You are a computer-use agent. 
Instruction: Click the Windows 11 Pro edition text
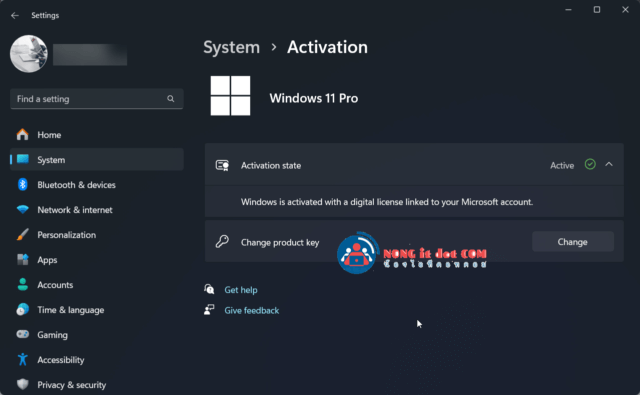tap(313, 98)
